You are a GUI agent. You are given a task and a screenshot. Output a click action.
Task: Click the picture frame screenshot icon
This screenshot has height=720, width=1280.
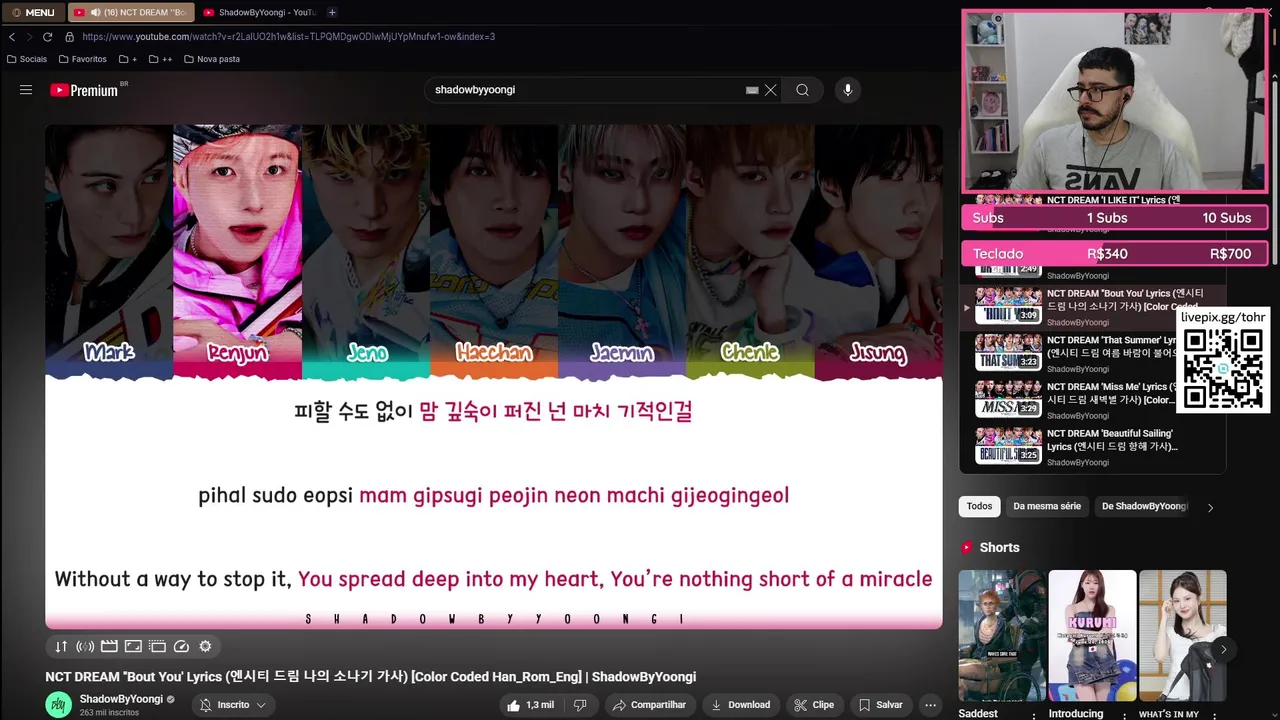click(x=133, y=646)
